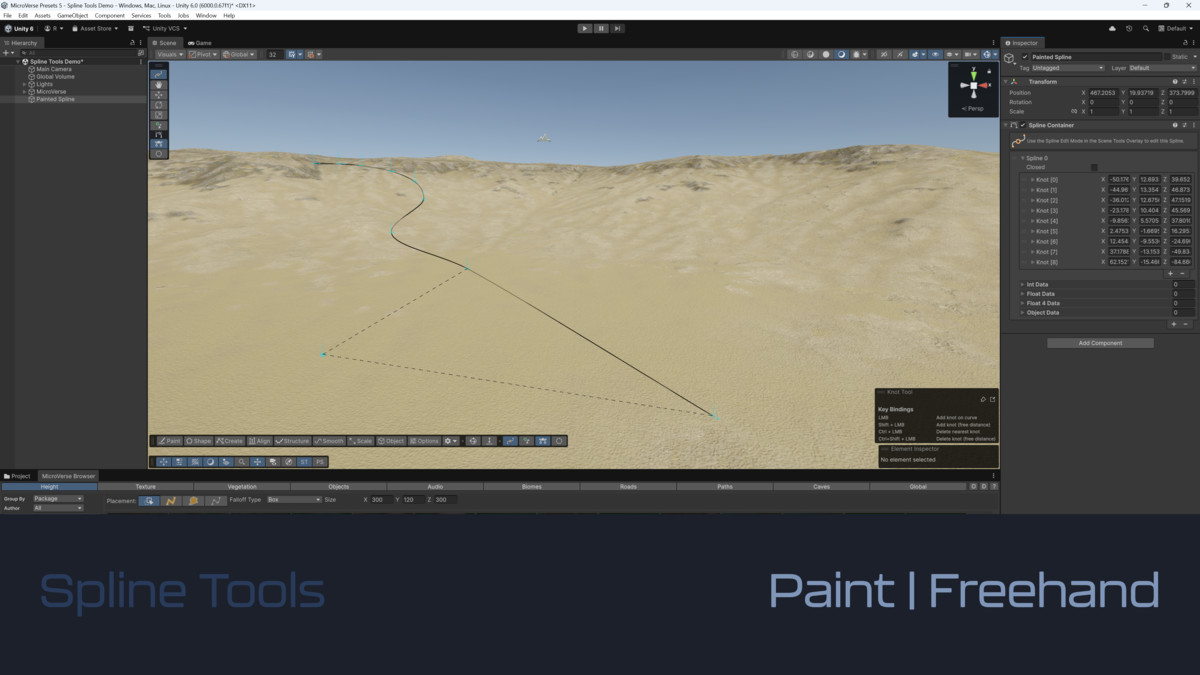
Task: Open the Pivot handle position dropdown
Action: click(x=204, y=54)
